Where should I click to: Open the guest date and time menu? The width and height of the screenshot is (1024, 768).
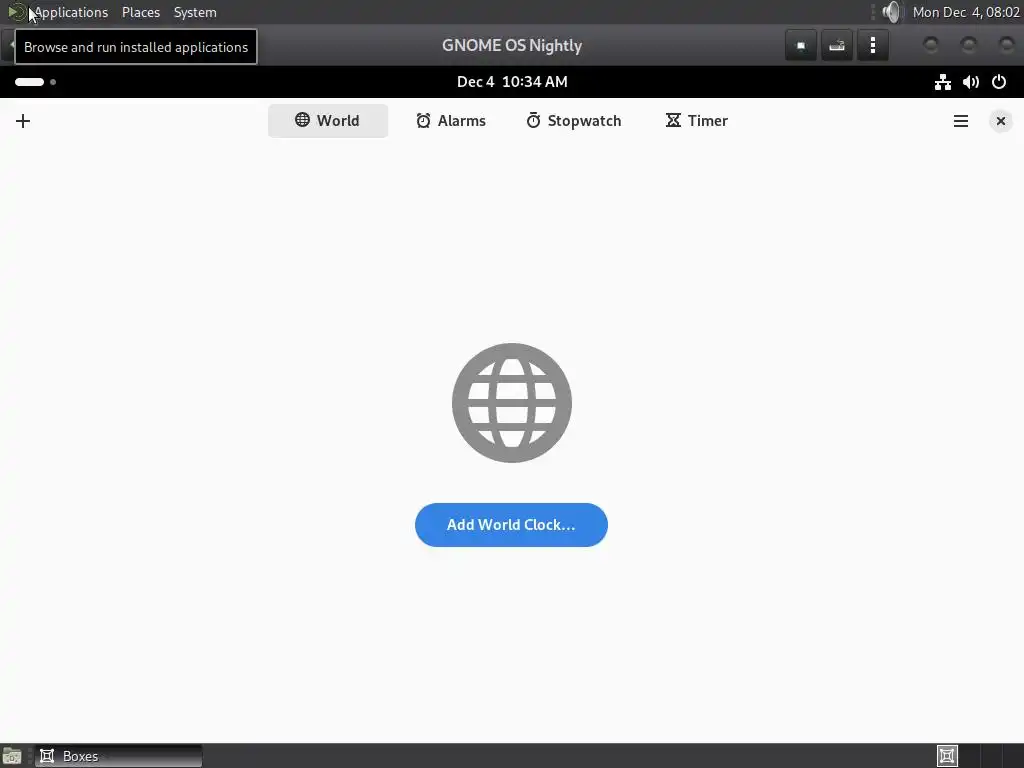click(512, 82)
